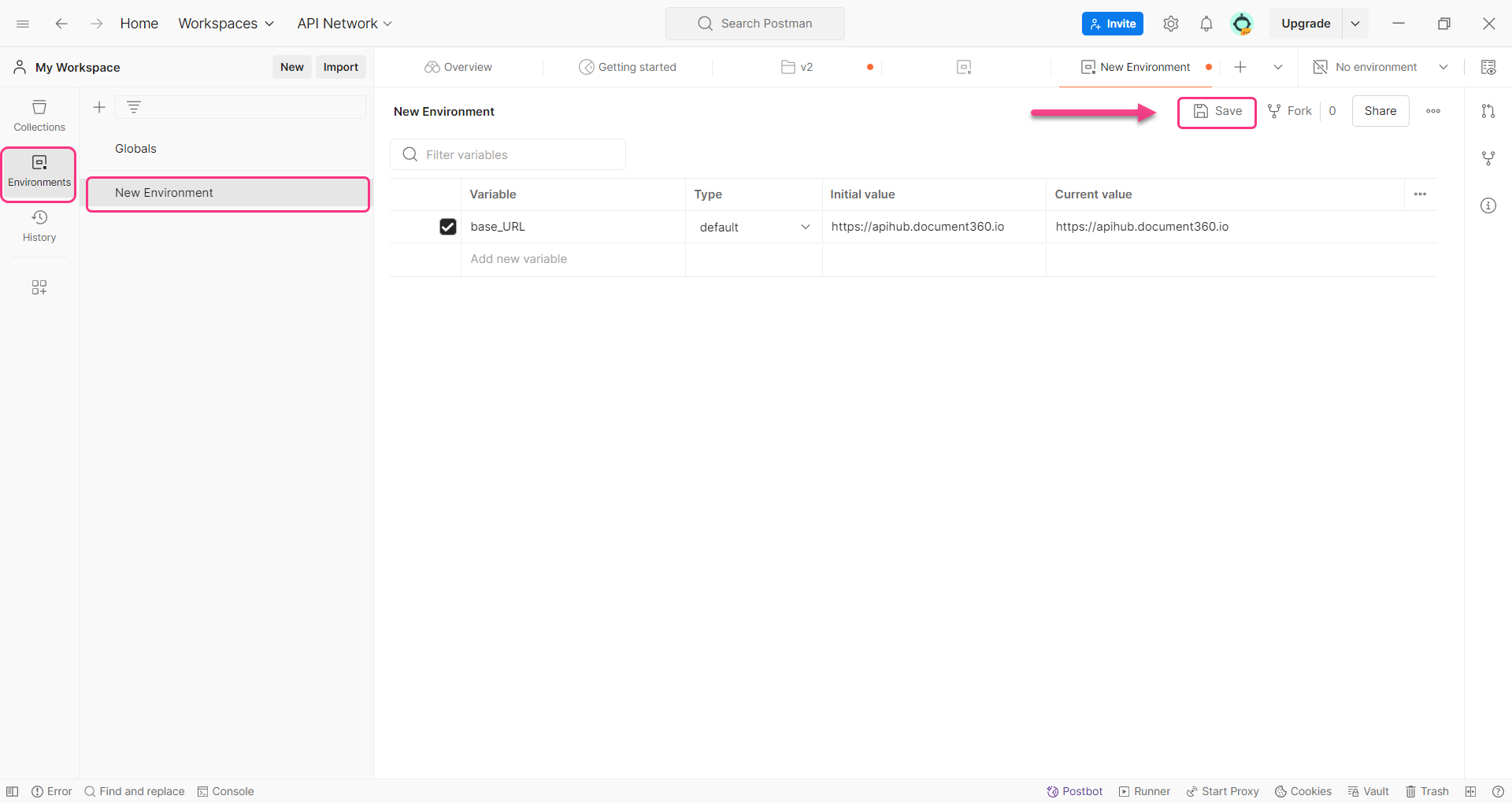Click the Import button
Viewport: 1512px width, 803px height.
(x=341, y=67)
